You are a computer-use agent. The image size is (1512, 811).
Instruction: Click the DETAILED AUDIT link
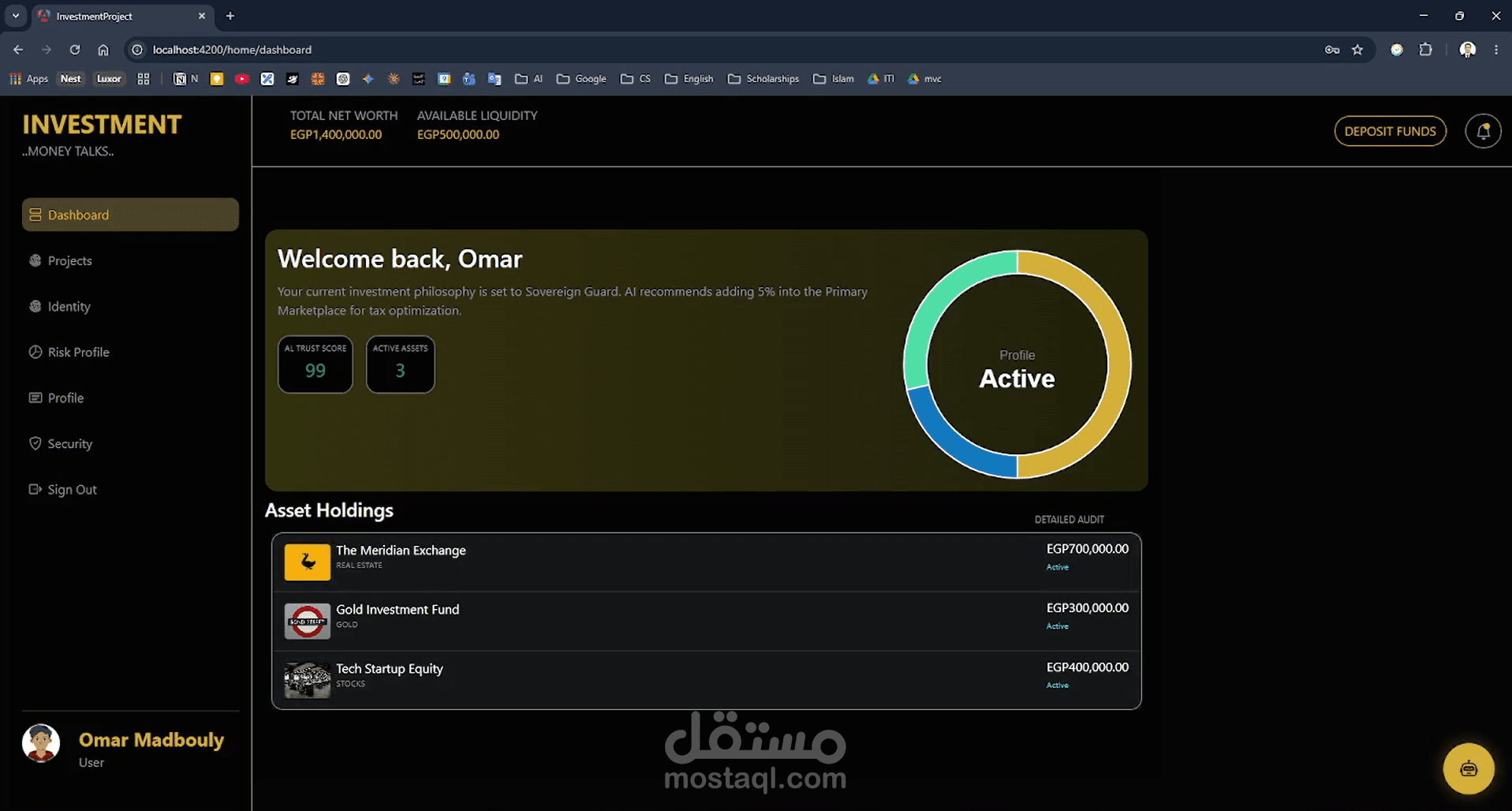[x=1069, y=519]
